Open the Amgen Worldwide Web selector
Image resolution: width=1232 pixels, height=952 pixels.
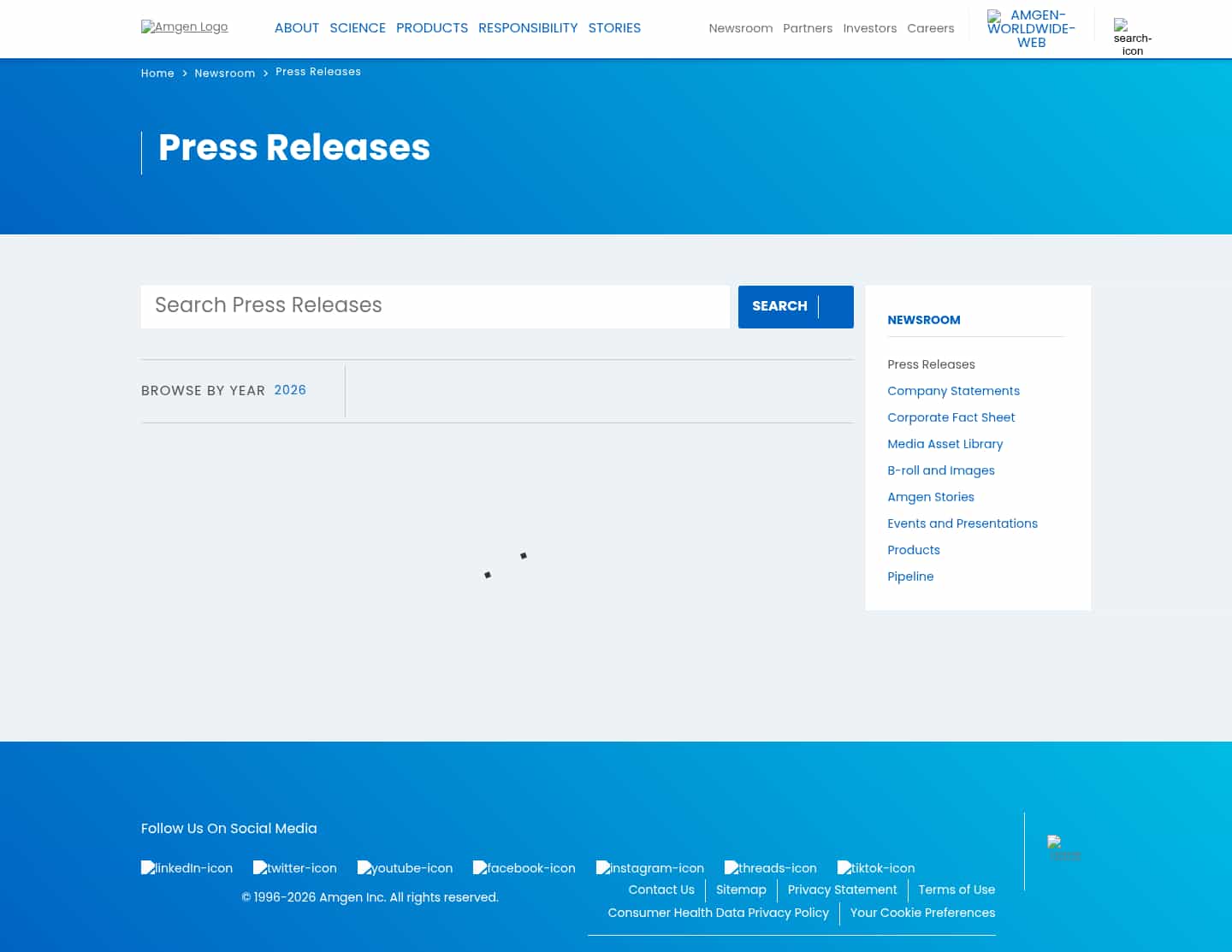pos(1031,28)
